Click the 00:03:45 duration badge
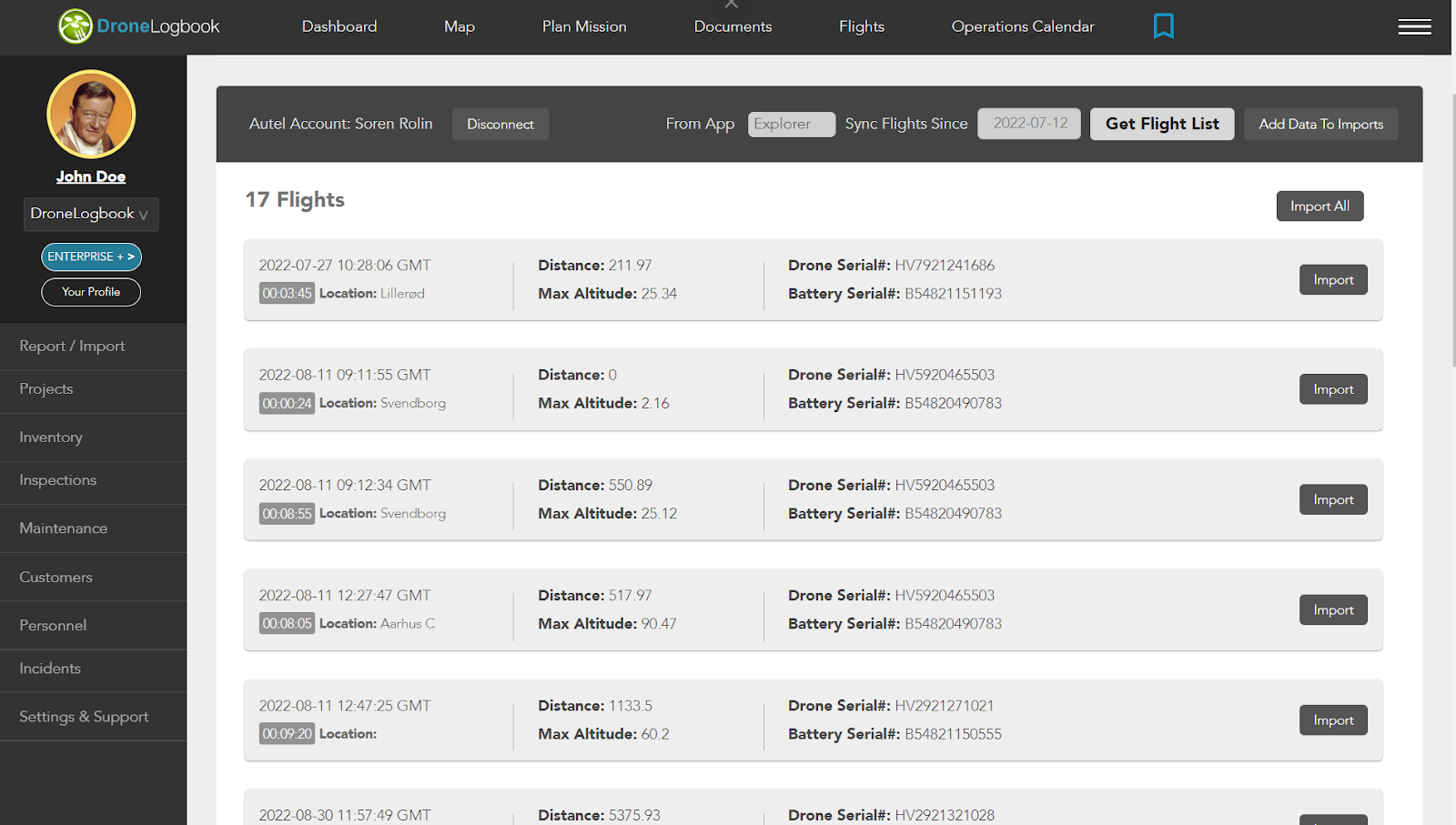The height and width of the screenshot is (825, 1456). coord(287,294)
